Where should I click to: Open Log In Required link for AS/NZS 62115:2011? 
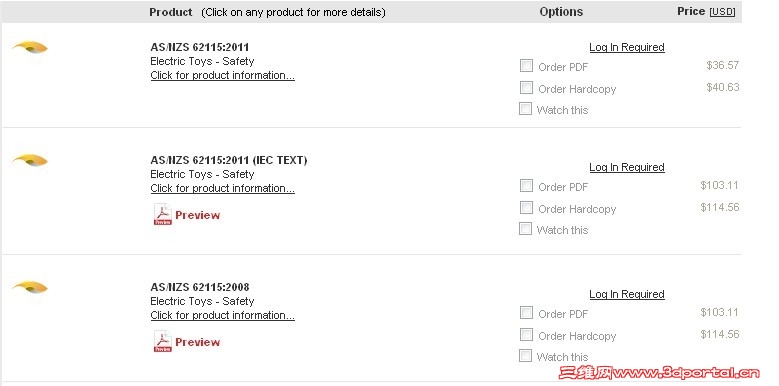click(627, 47)
